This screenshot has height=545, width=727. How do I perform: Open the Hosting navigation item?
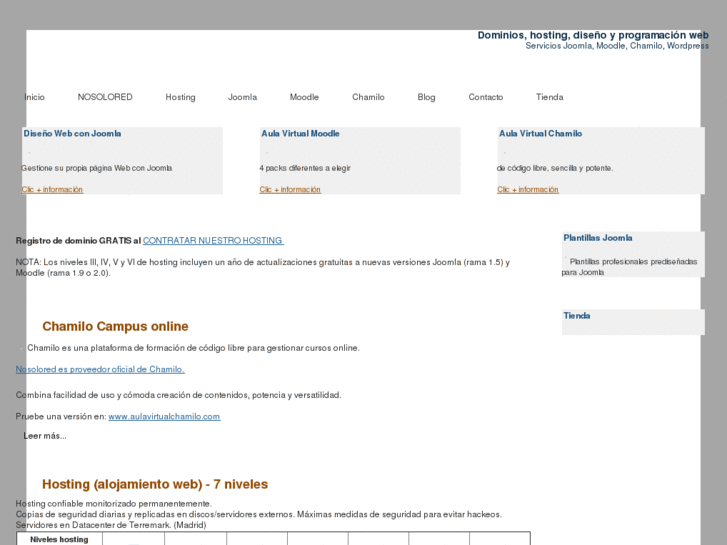click(x=180, y=97)
